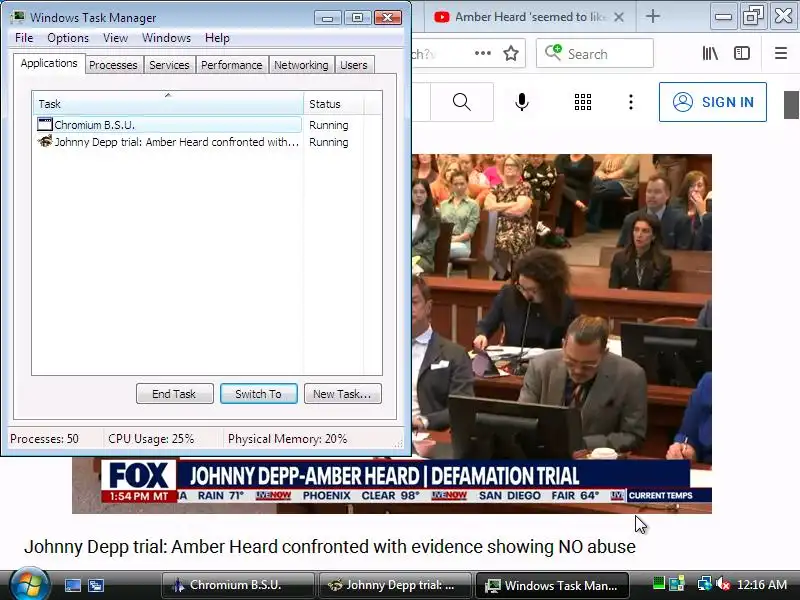Click the video title Johnny Depp trial text
The height and width of the screenshot is (600, 800).
(x=330, y=546)
